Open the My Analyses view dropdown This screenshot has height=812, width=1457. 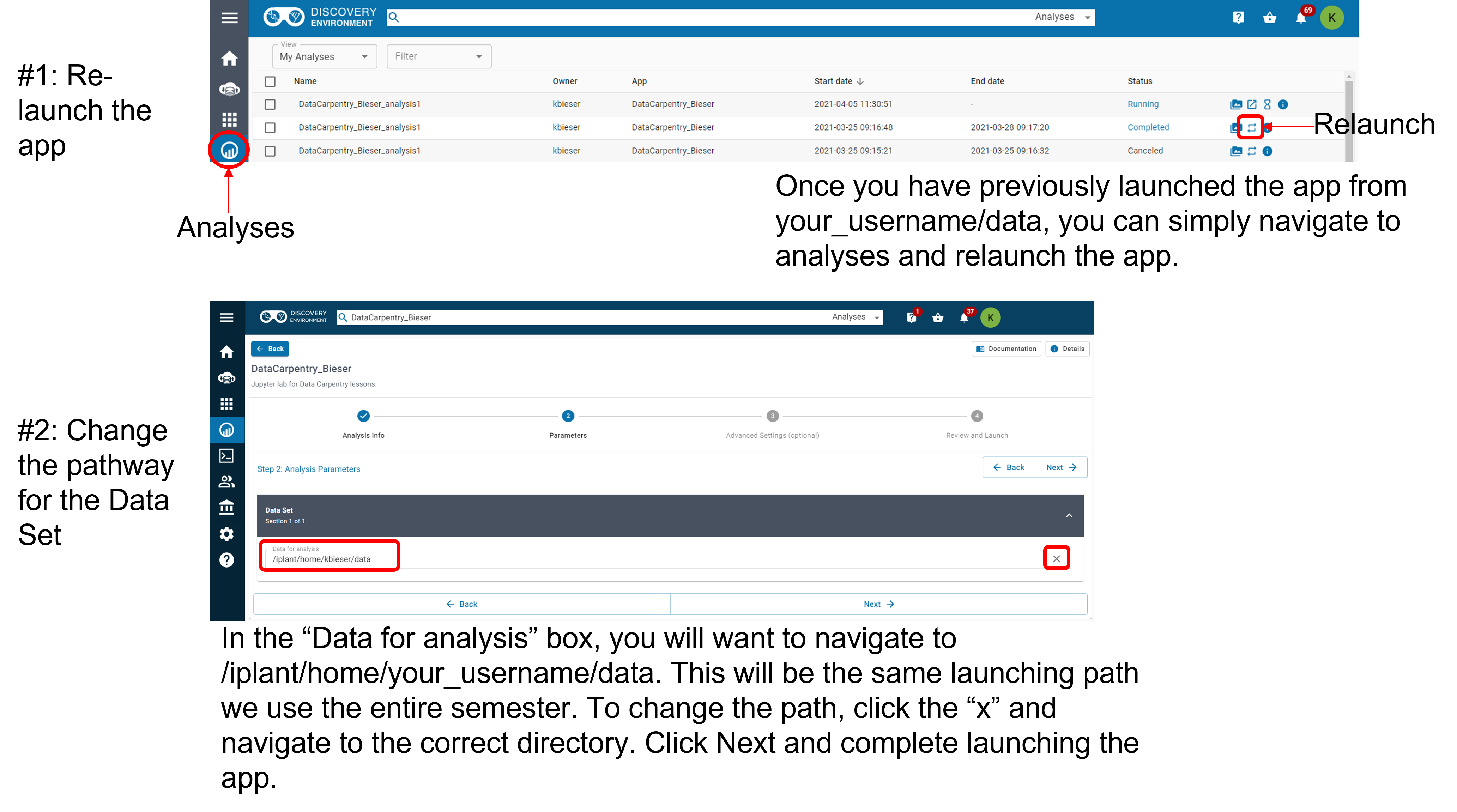[x=324, y=56]
